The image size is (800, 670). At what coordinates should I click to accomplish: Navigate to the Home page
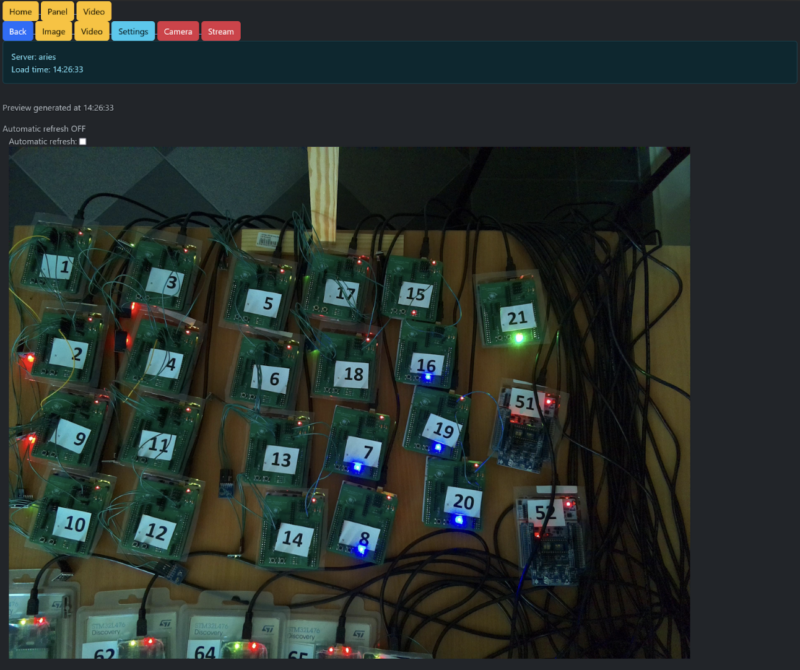click(18, 11)
